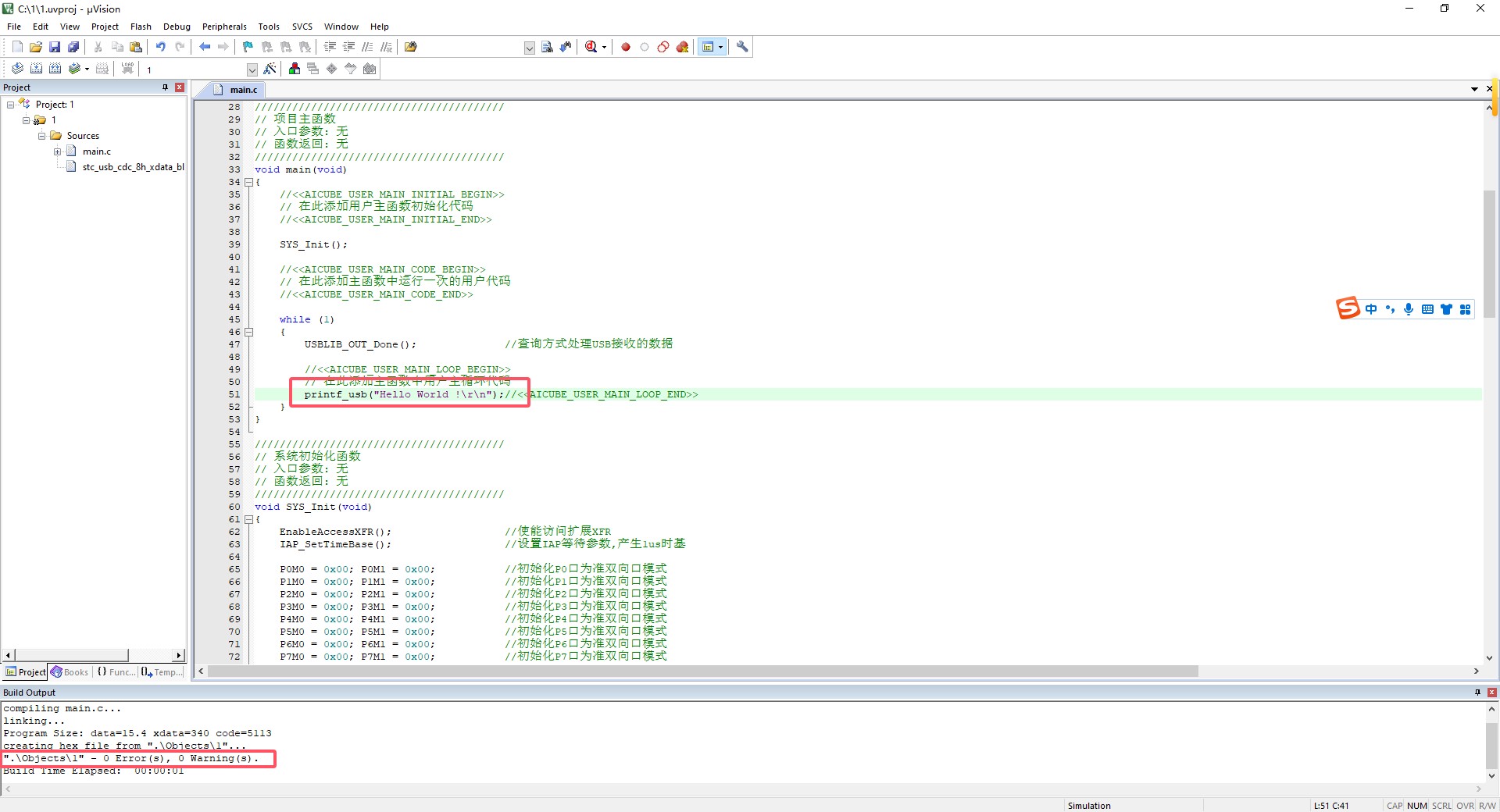Open Manage Project Items icon
The height and width of the screenshot is (812, 1500).
[x=295, y=69]
